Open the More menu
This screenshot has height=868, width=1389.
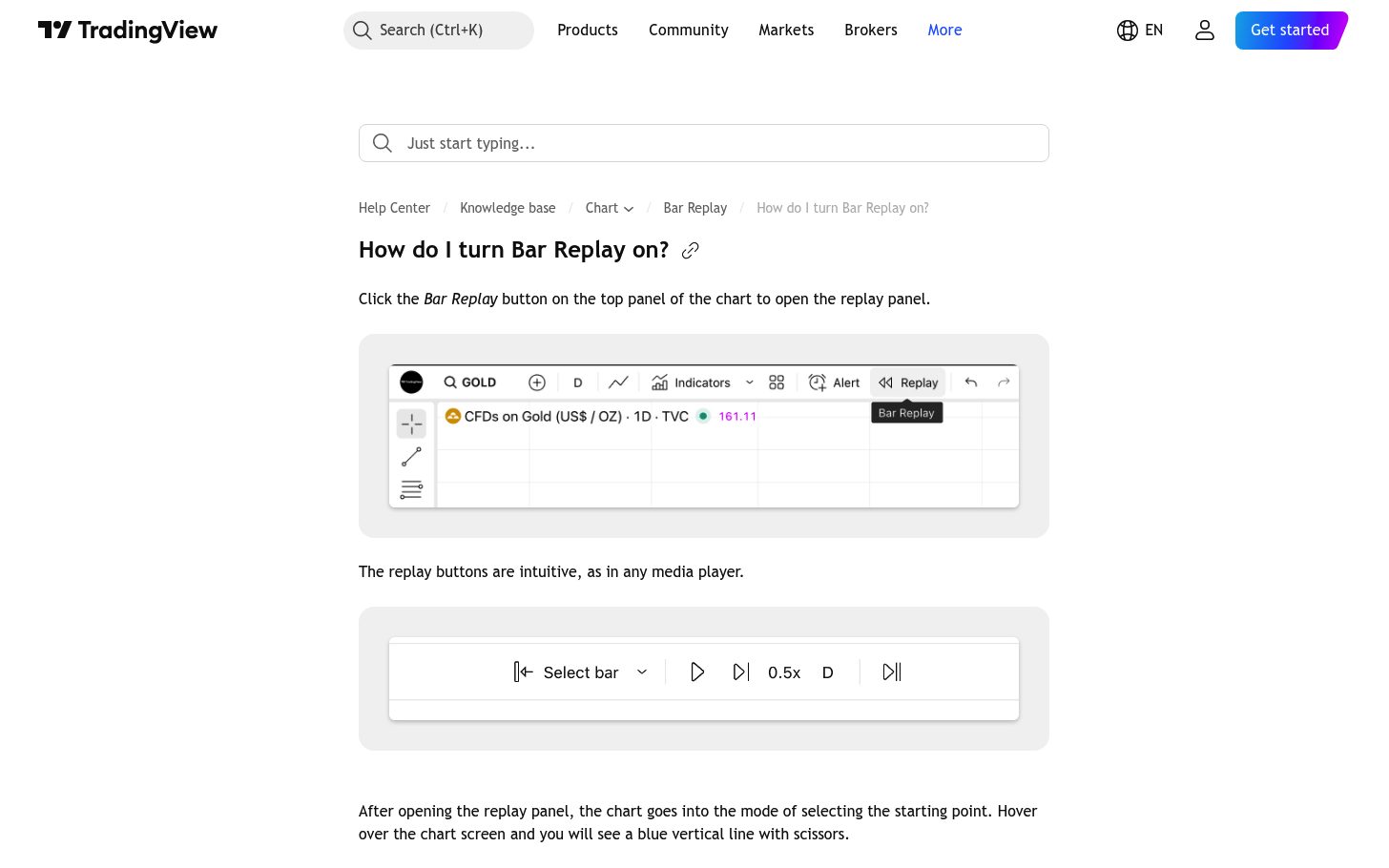944,31
